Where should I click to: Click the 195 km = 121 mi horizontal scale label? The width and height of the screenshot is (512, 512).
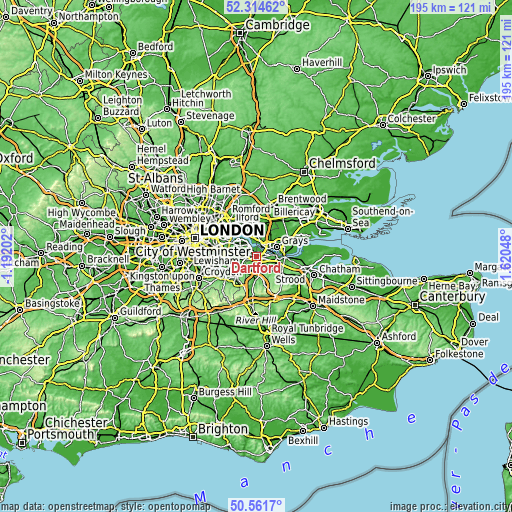450,8
